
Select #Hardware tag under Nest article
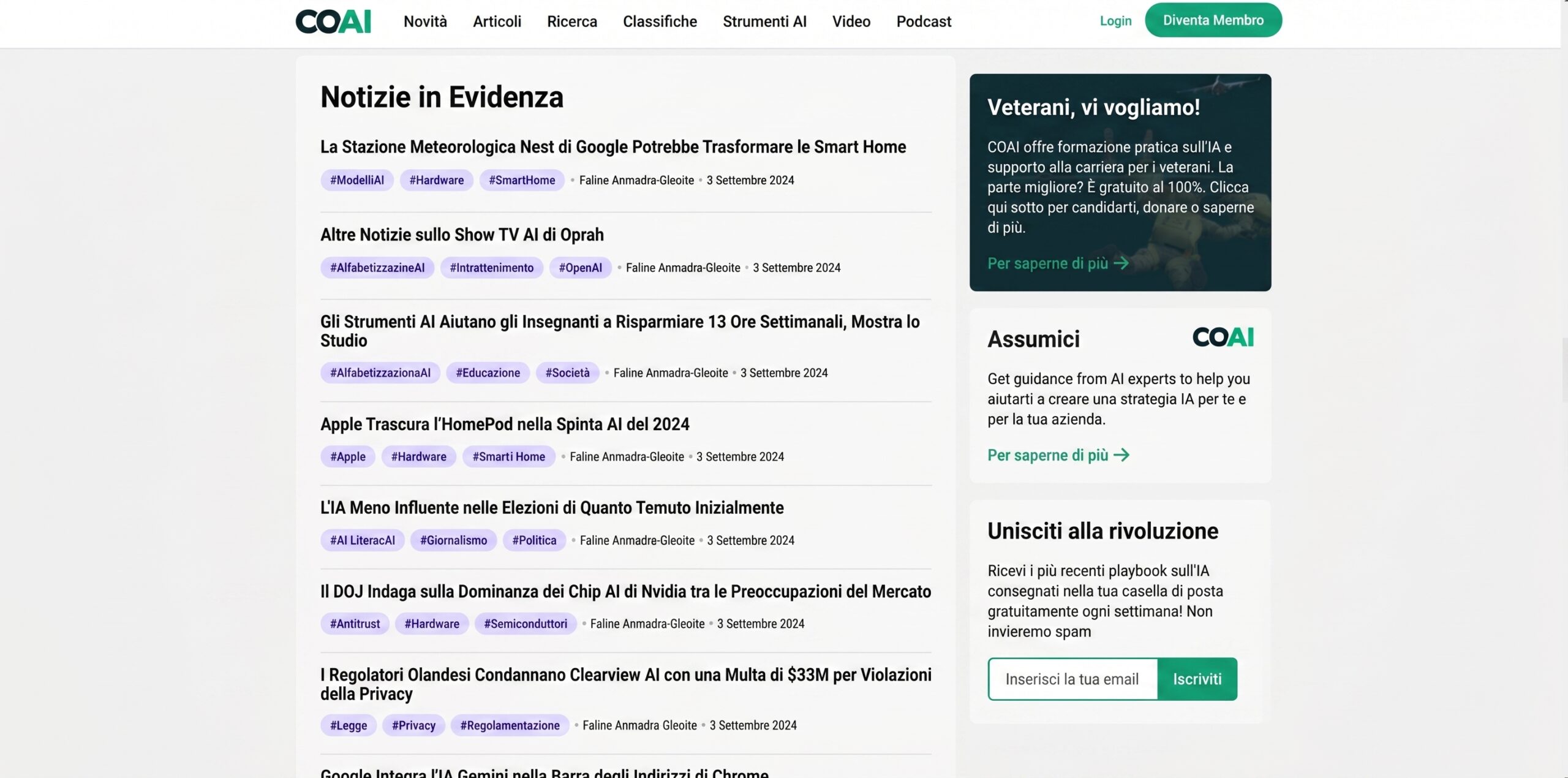tap(437, 180)
